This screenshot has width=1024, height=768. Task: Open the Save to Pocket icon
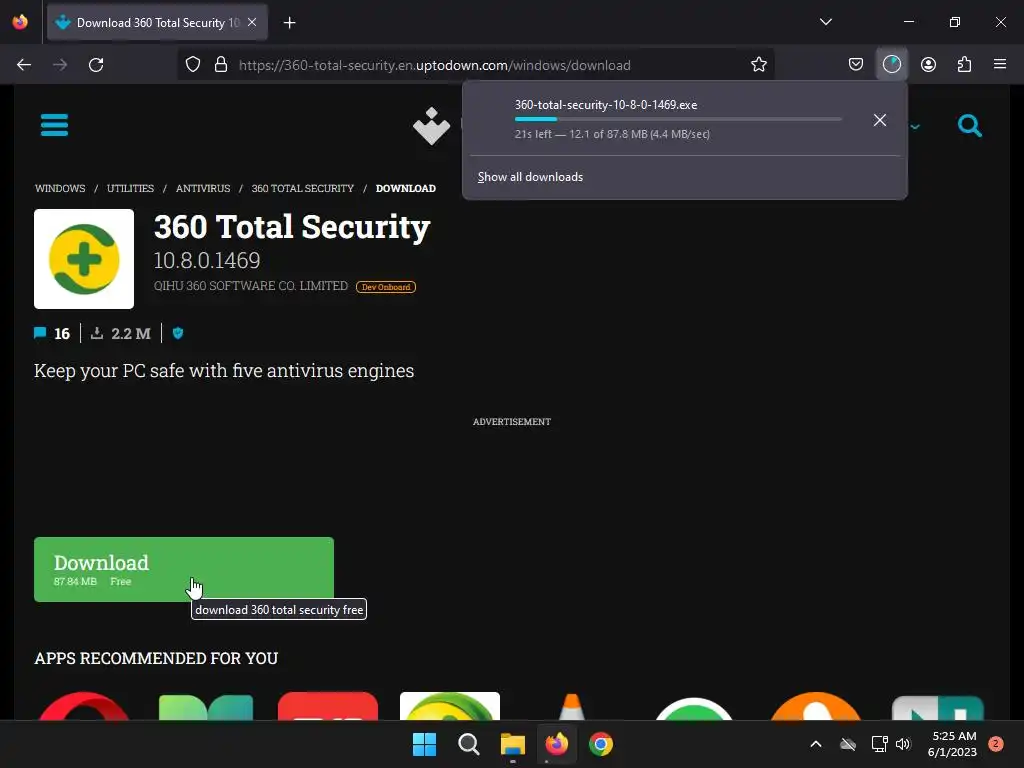tap(856, 65)
